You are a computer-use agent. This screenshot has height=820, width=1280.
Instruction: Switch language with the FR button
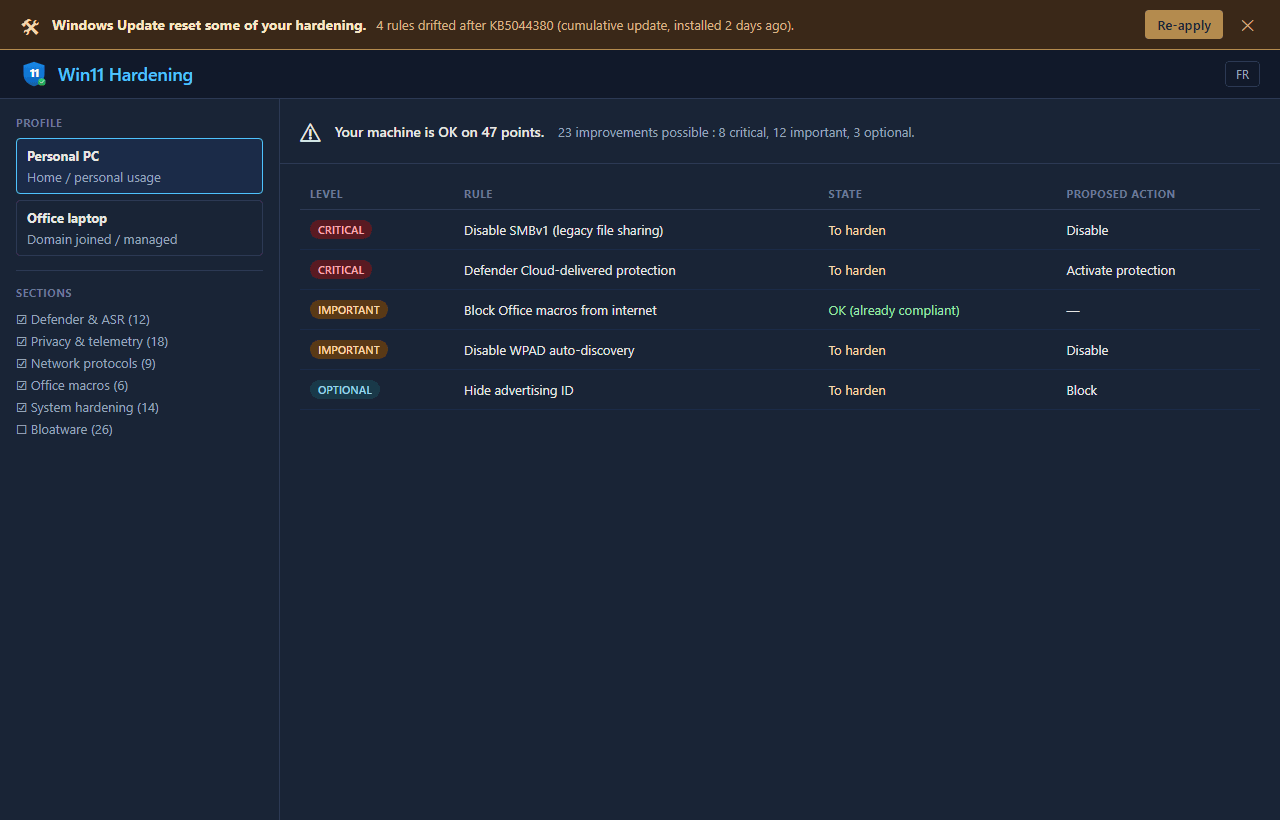(x=1242, y=74)
